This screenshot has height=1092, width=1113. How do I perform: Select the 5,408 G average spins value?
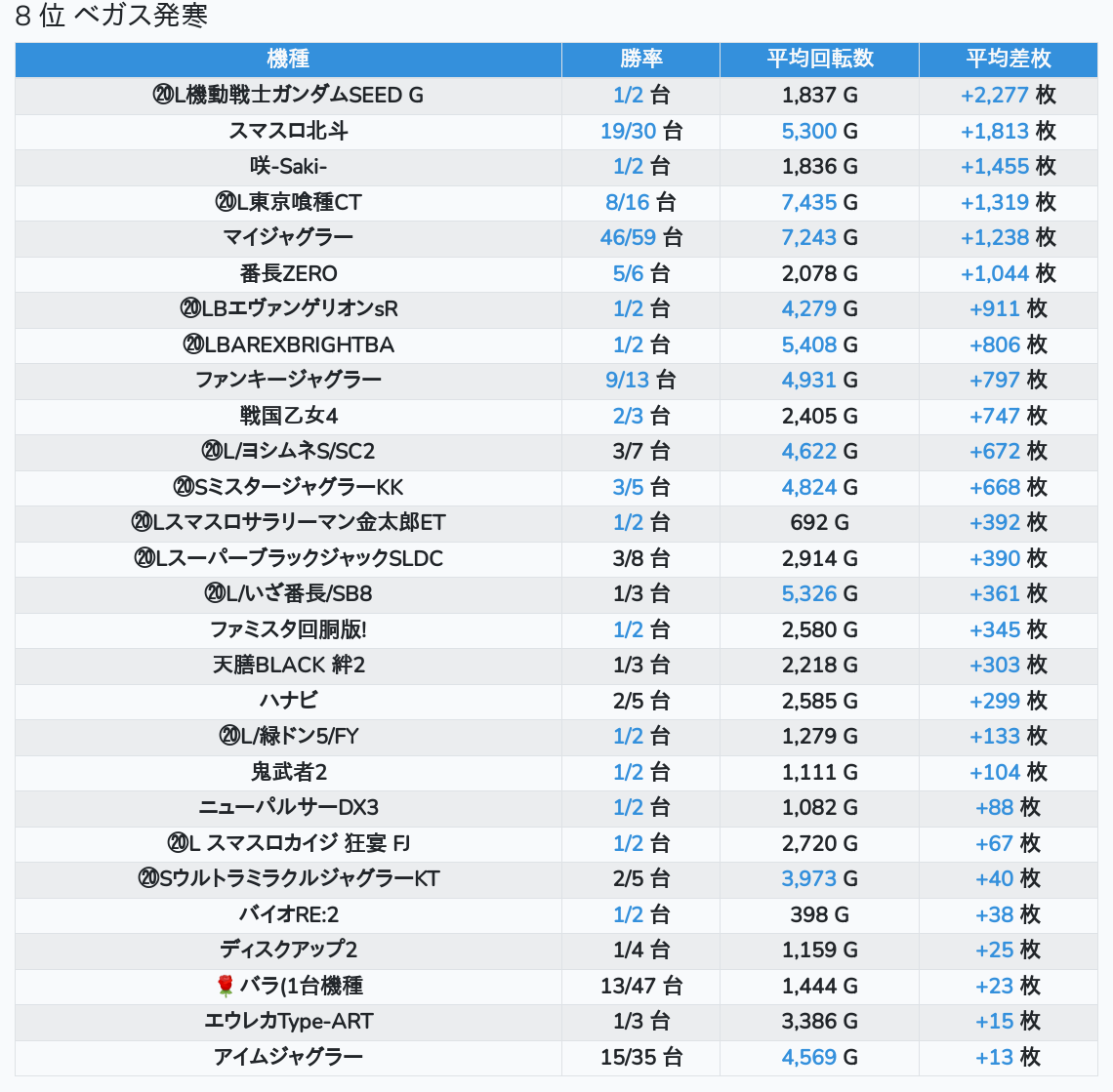820,344
